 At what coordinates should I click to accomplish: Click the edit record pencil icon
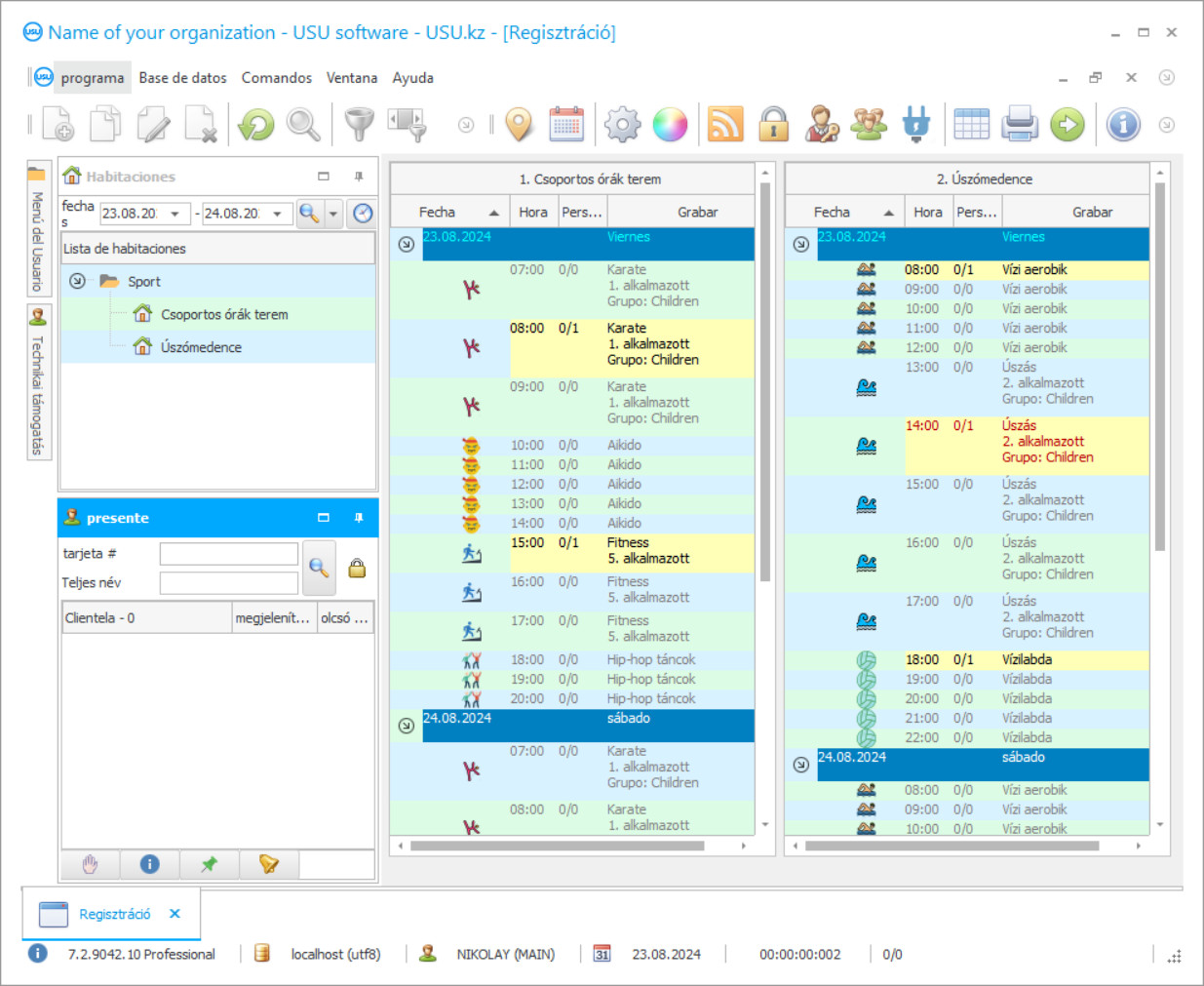(153, 125)
